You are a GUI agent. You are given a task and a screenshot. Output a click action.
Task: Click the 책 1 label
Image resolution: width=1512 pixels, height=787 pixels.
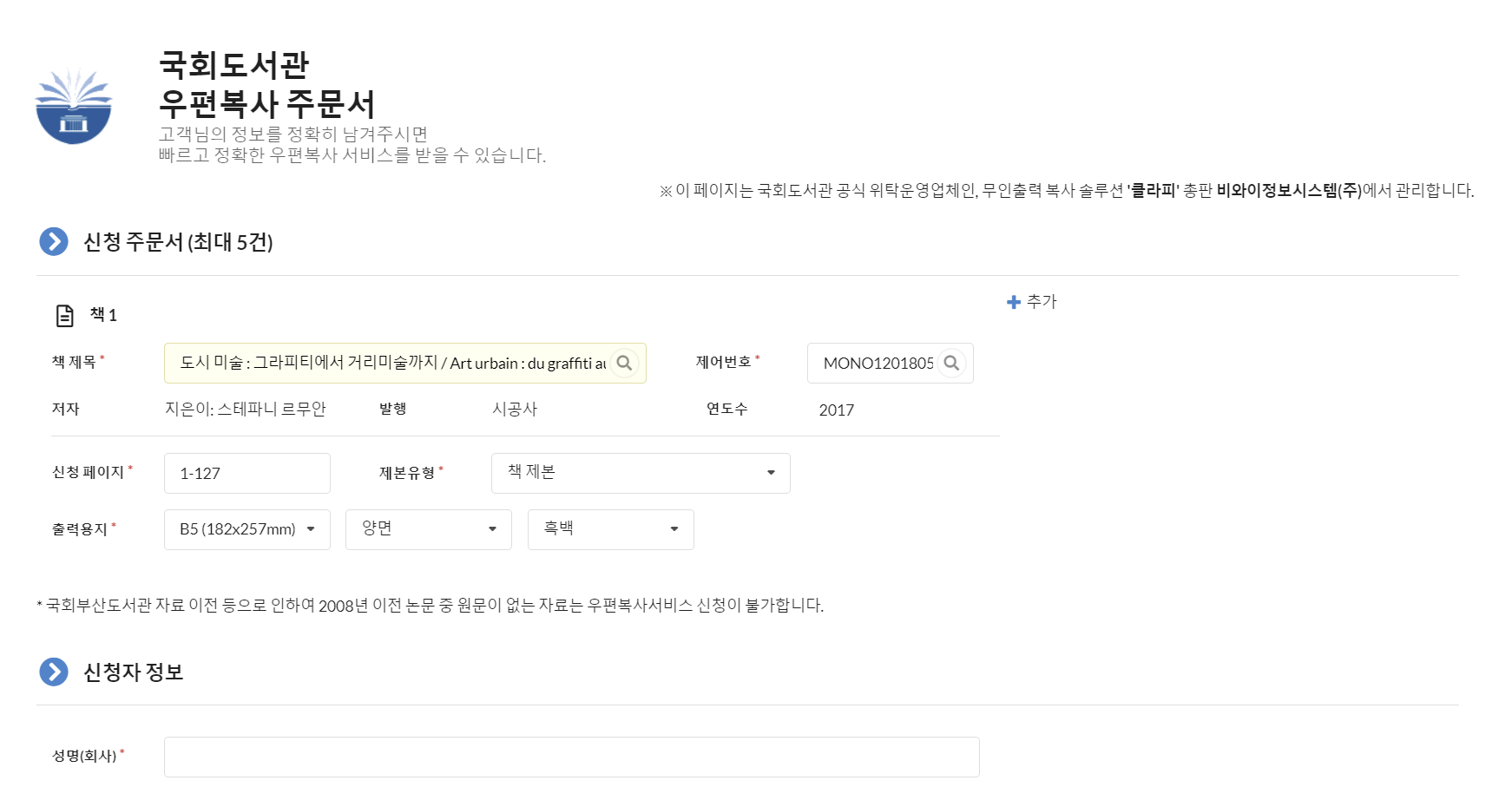[x=103, y=315]
